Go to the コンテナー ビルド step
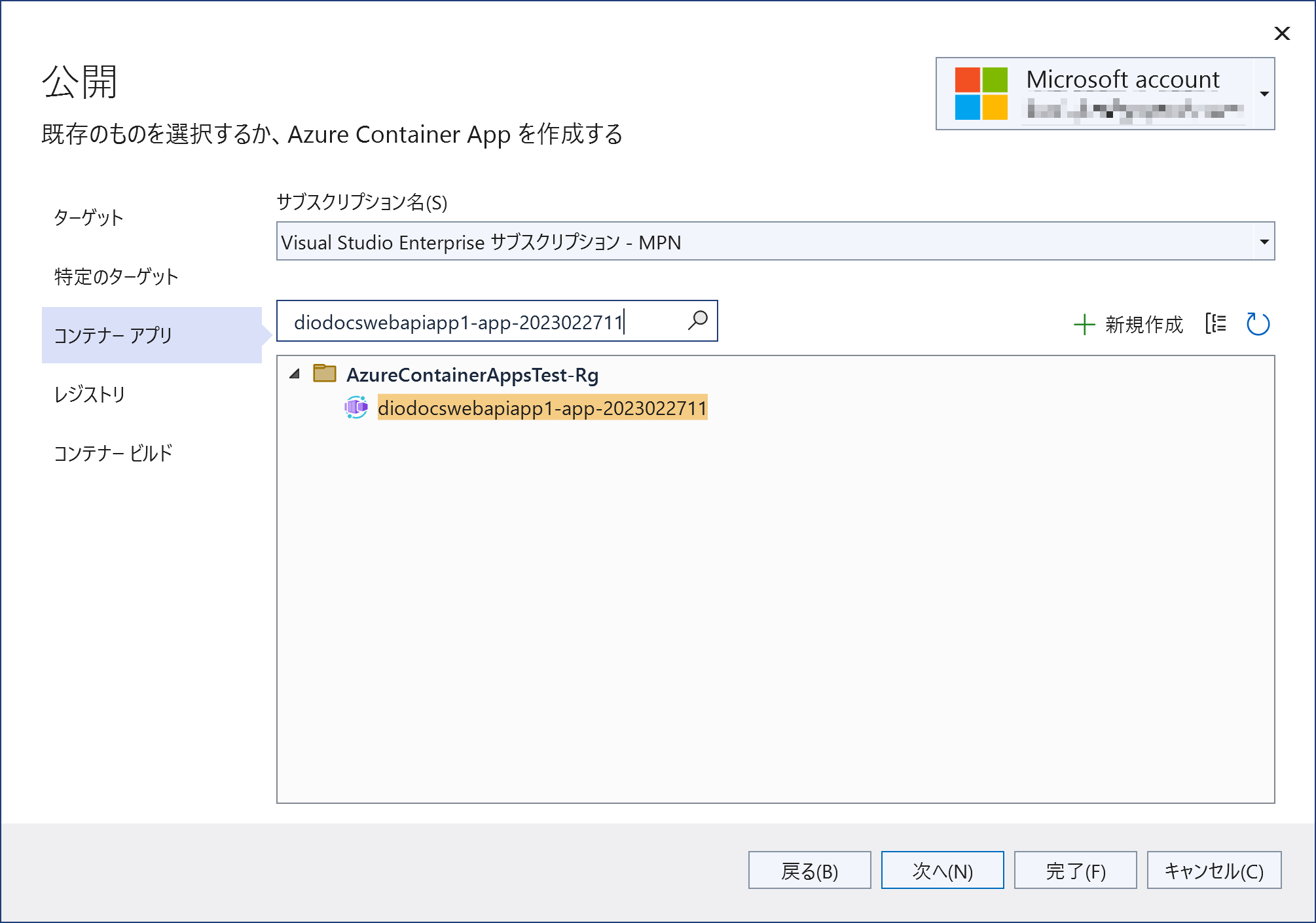 pyautogui.click(x=113, y=453)
